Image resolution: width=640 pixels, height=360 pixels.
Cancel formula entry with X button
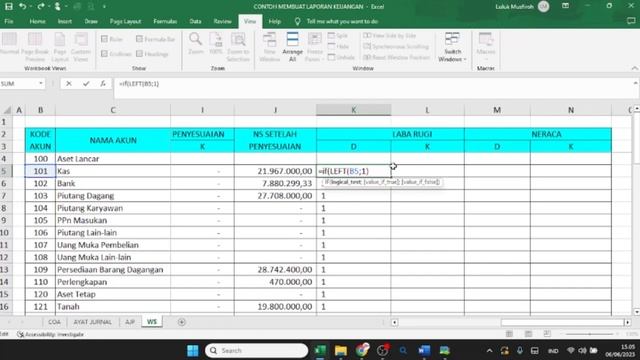pos(69,84)
